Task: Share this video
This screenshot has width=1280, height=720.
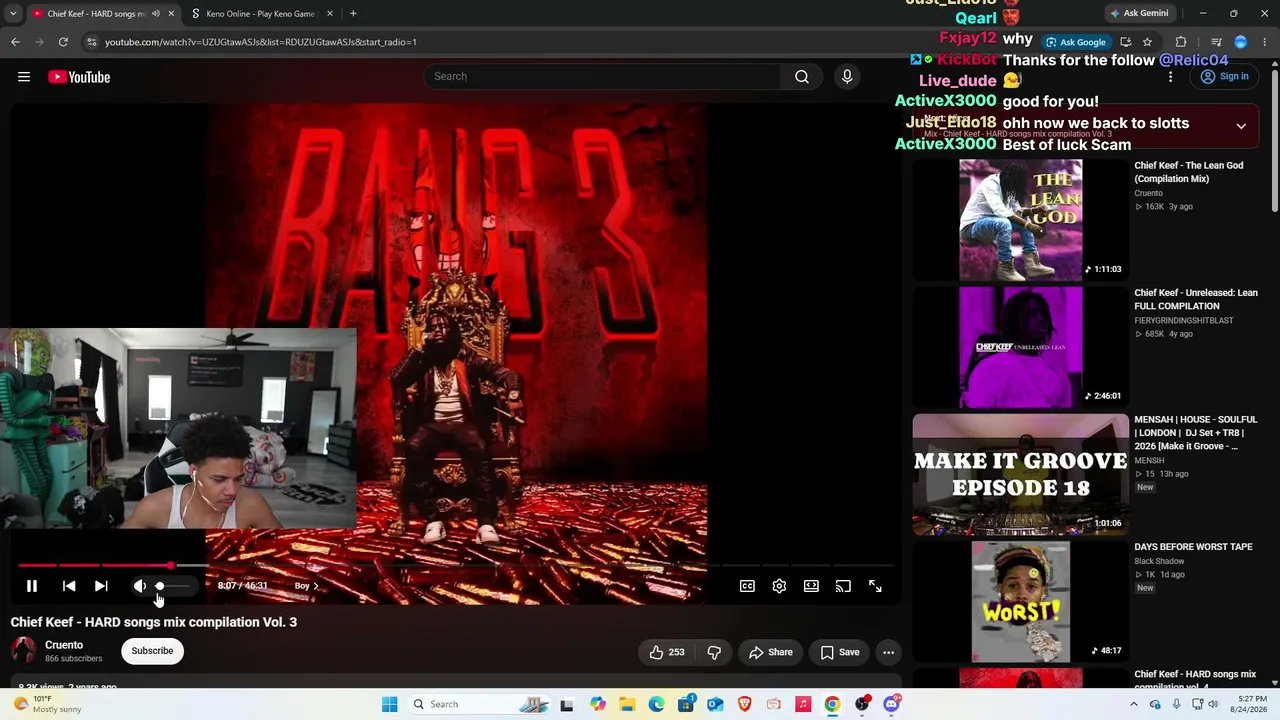Action: 771,652
